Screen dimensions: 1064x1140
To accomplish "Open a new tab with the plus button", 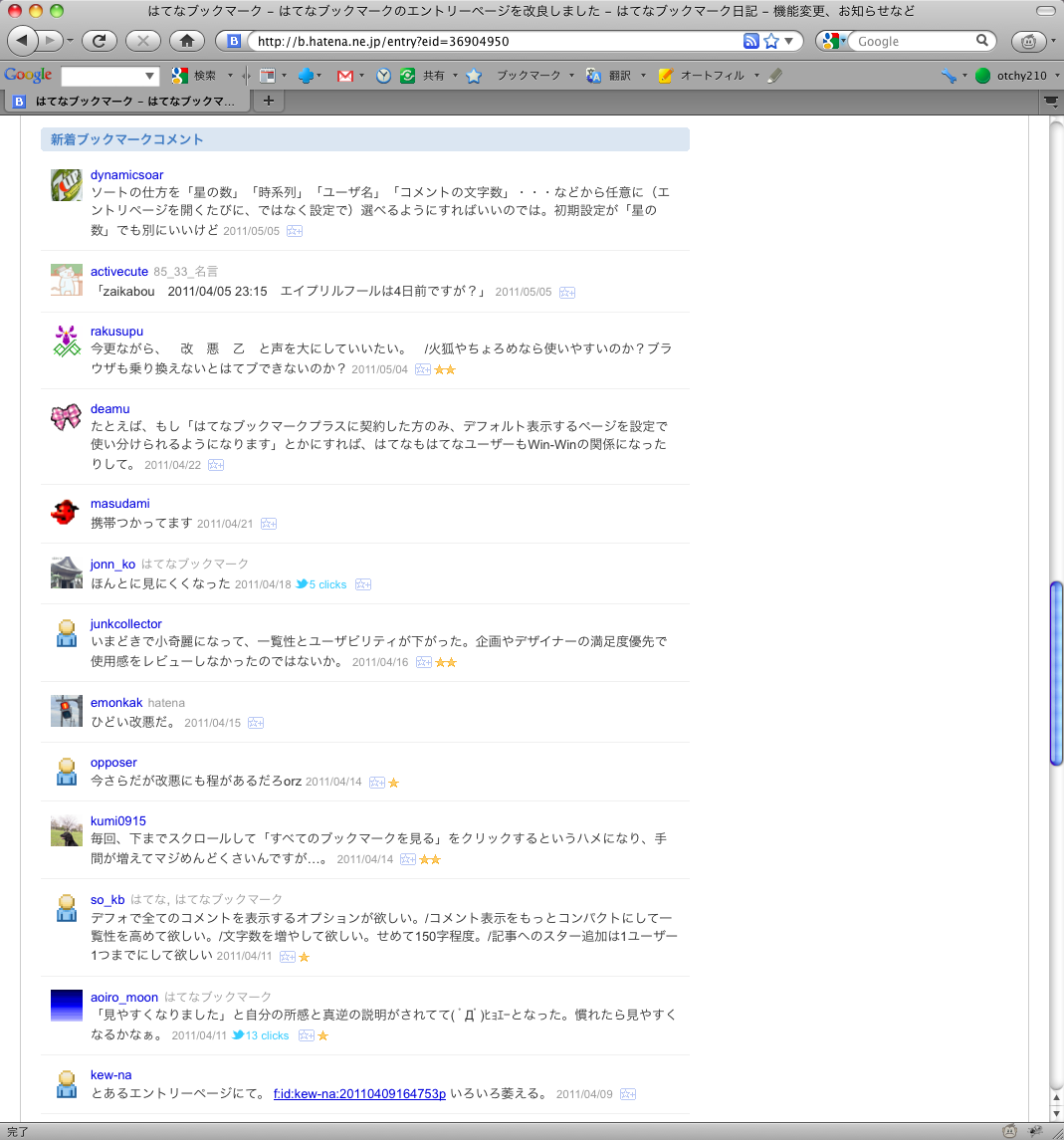I will point(268,102).
